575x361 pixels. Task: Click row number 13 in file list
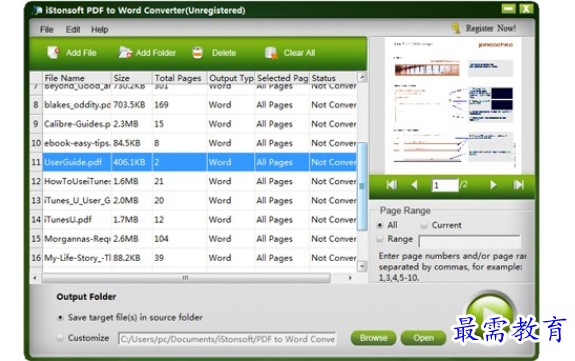point(36,200)
